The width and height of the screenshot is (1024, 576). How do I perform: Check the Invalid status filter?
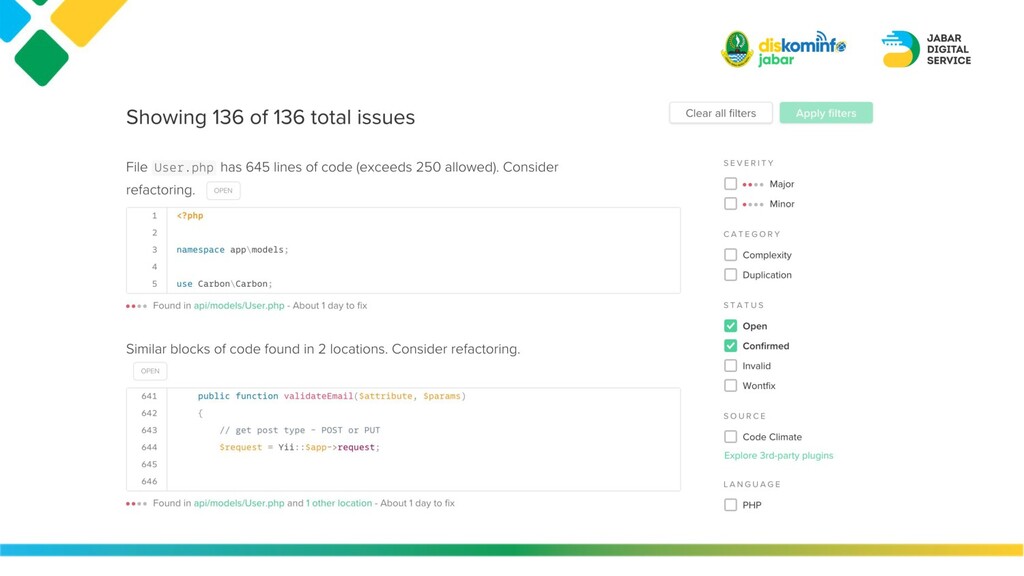click(730, 366)
